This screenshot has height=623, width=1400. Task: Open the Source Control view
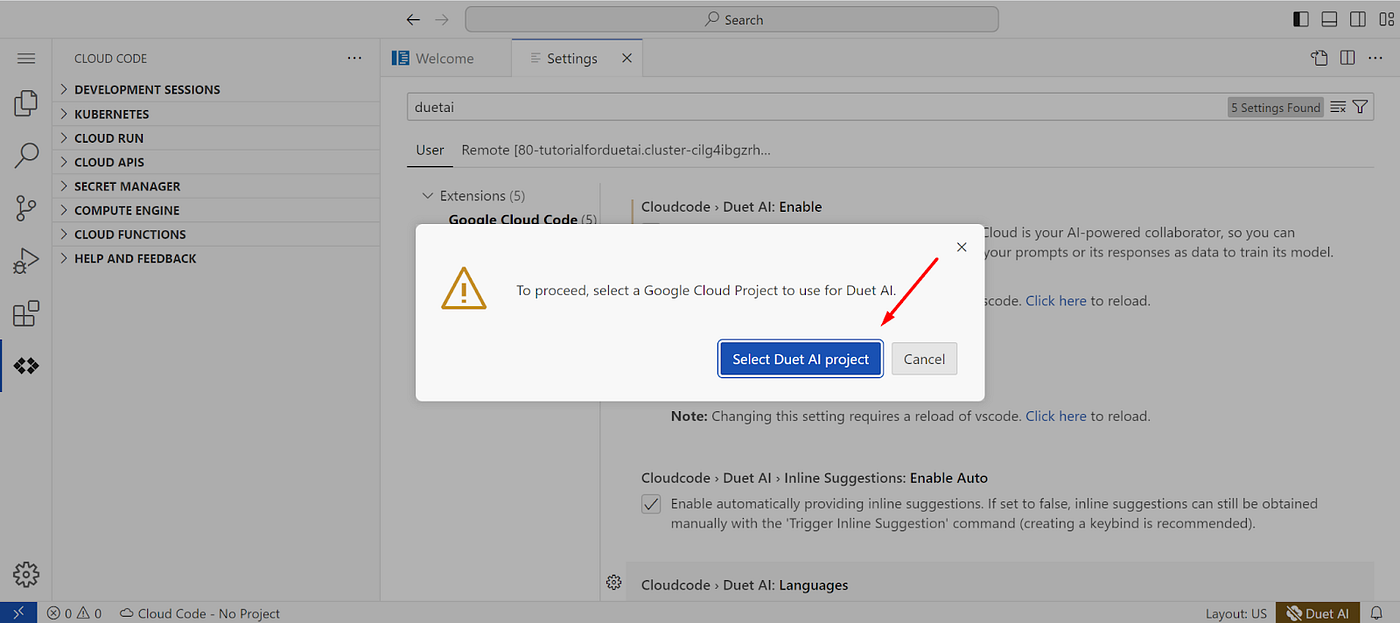click(x=26, y=208)
